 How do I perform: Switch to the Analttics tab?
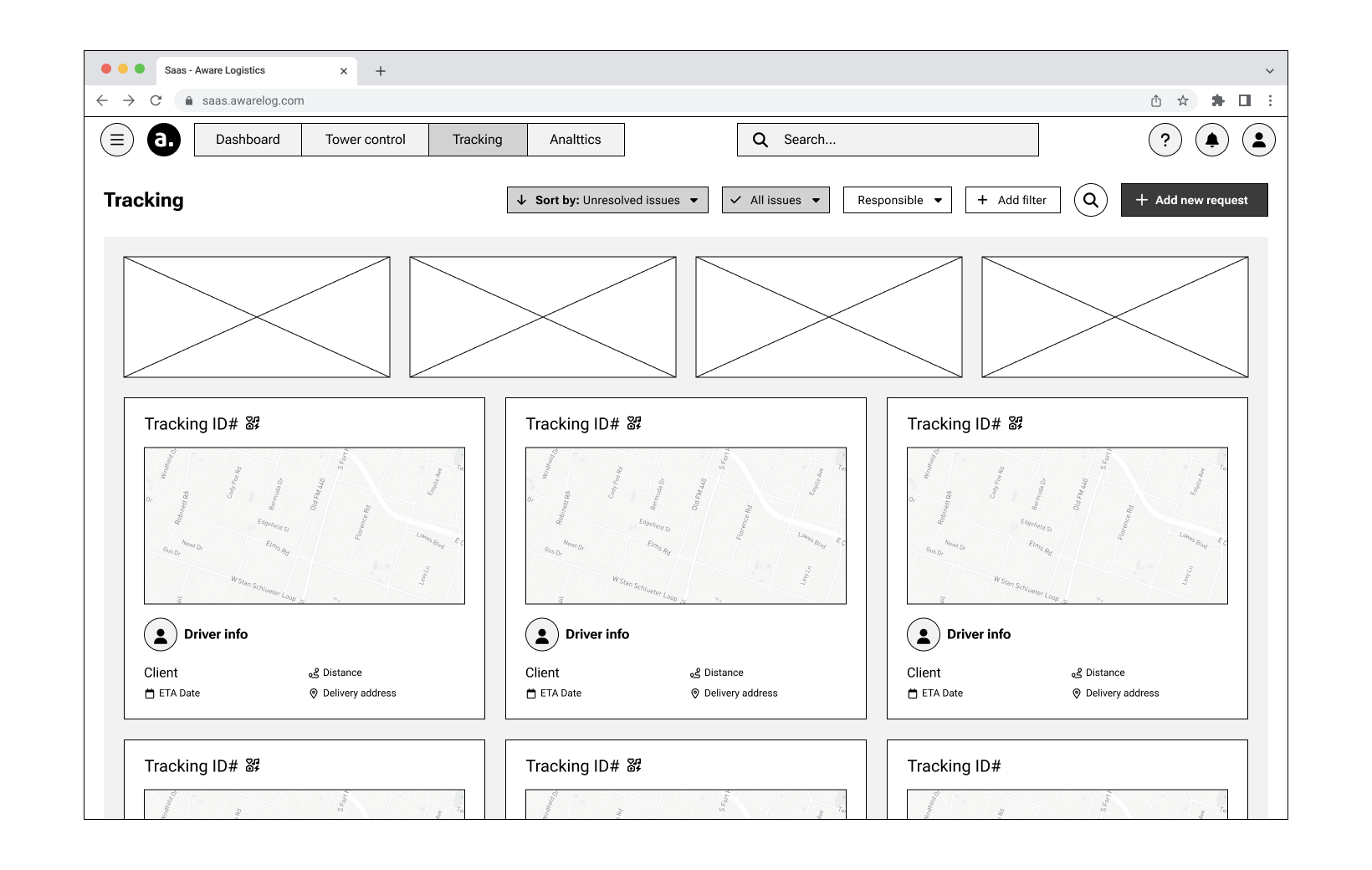tap(576, 140)
